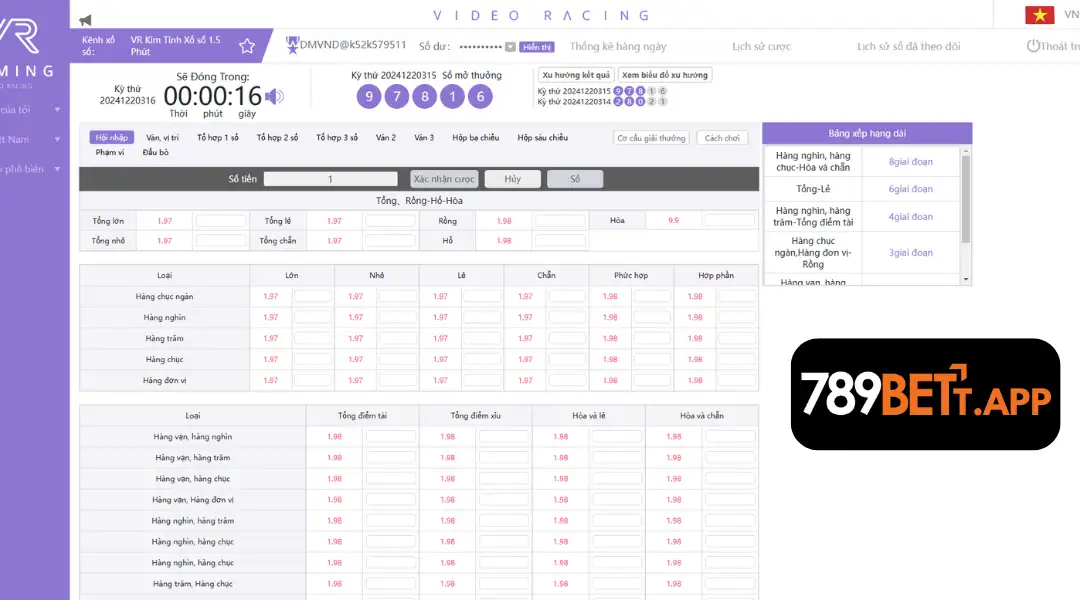The image size is (1080, 600).
Task: Click Hàng trăm Lẻ odds 1.97
Action: [440, 339]
